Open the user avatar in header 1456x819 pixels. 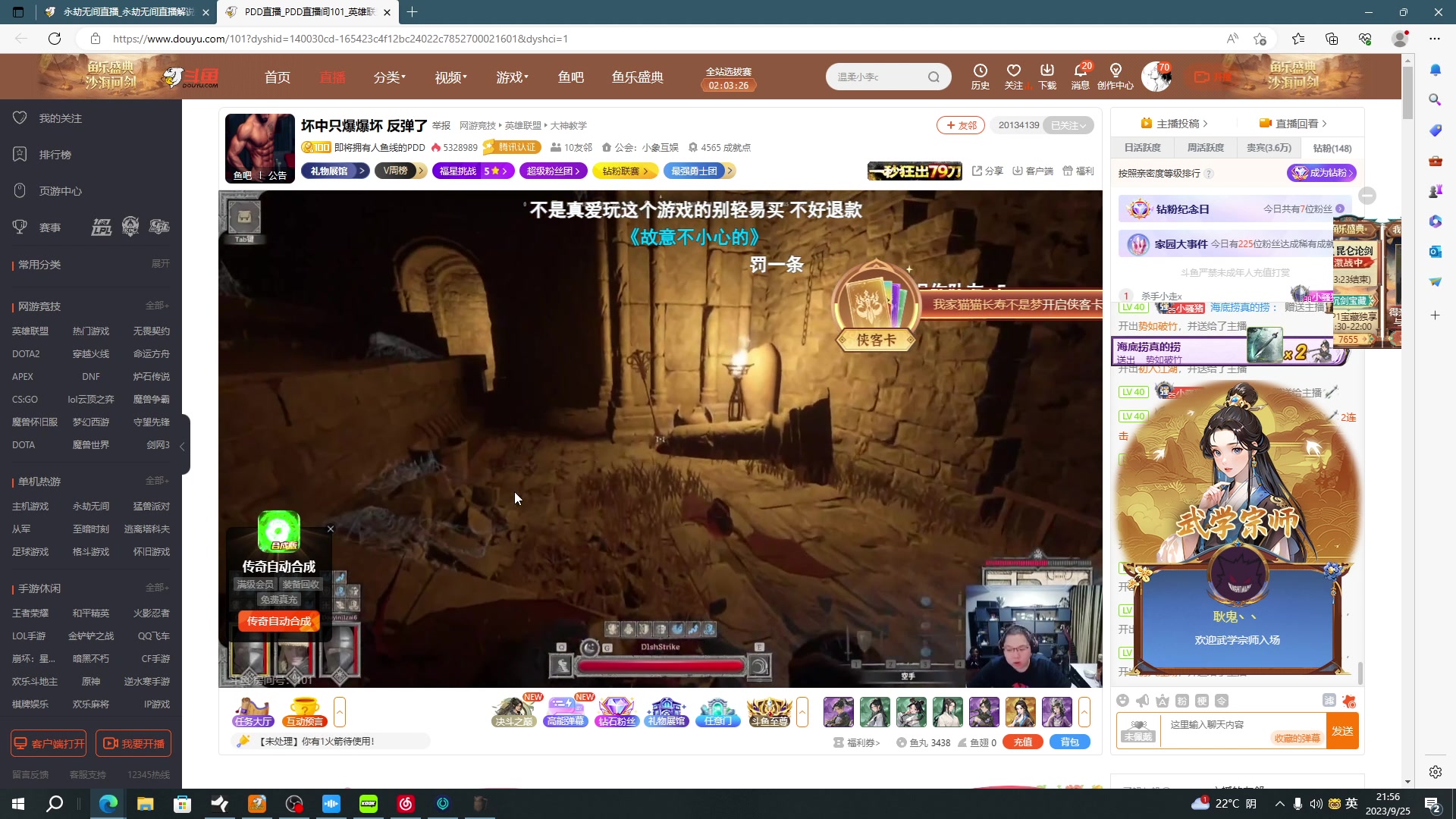pyautogui.click(x=1156, y=77)
